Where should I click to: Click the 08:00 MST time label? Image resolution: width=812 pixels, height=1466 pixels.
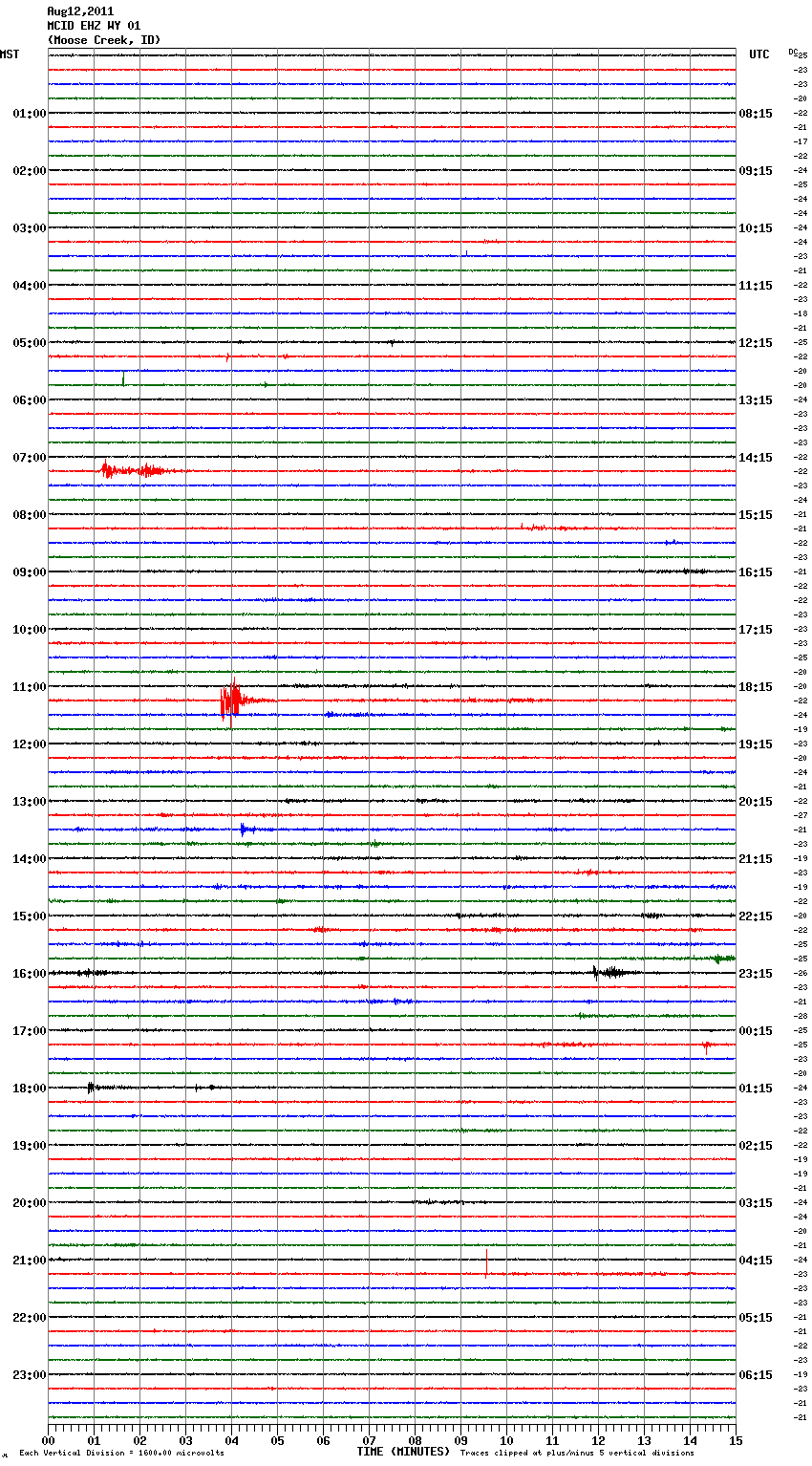point(30,515)
